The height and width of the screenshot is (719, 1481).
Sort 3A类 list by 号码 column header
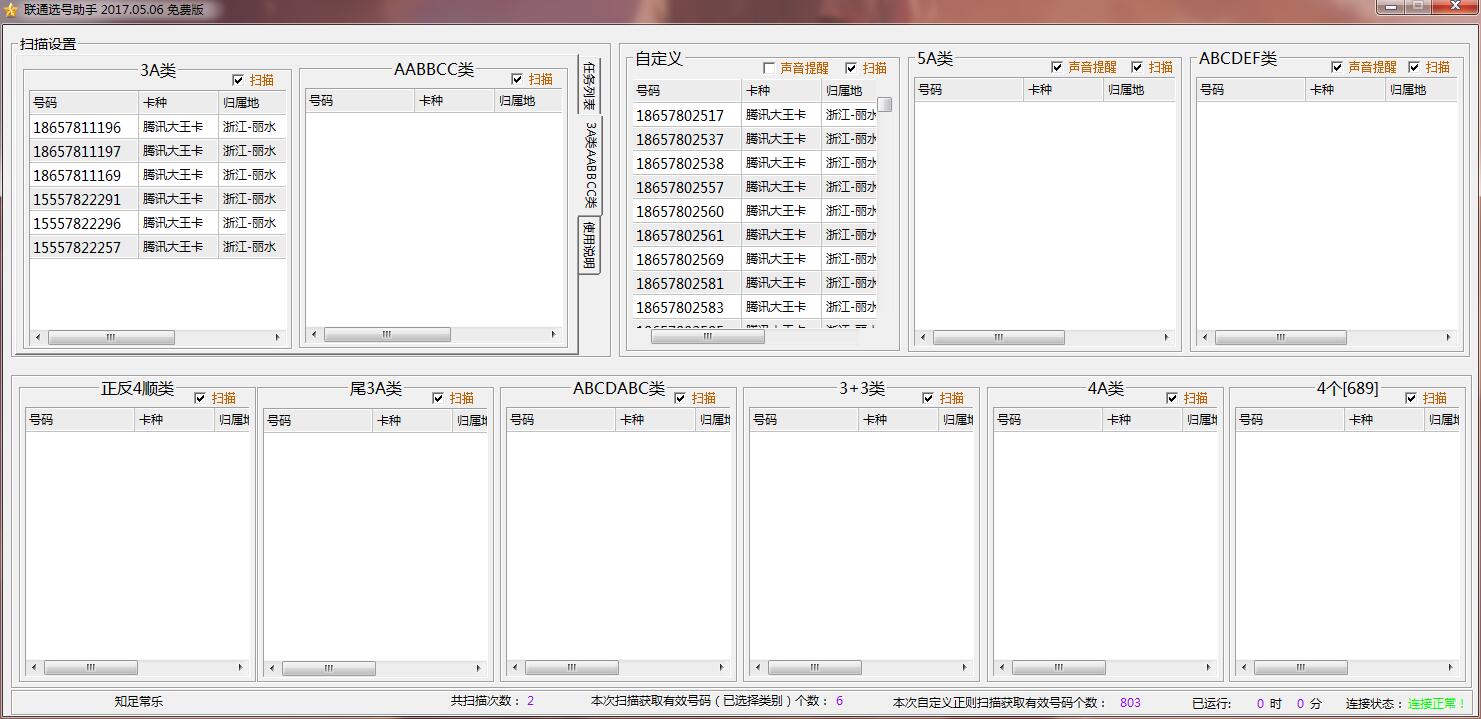coord(84,102)
